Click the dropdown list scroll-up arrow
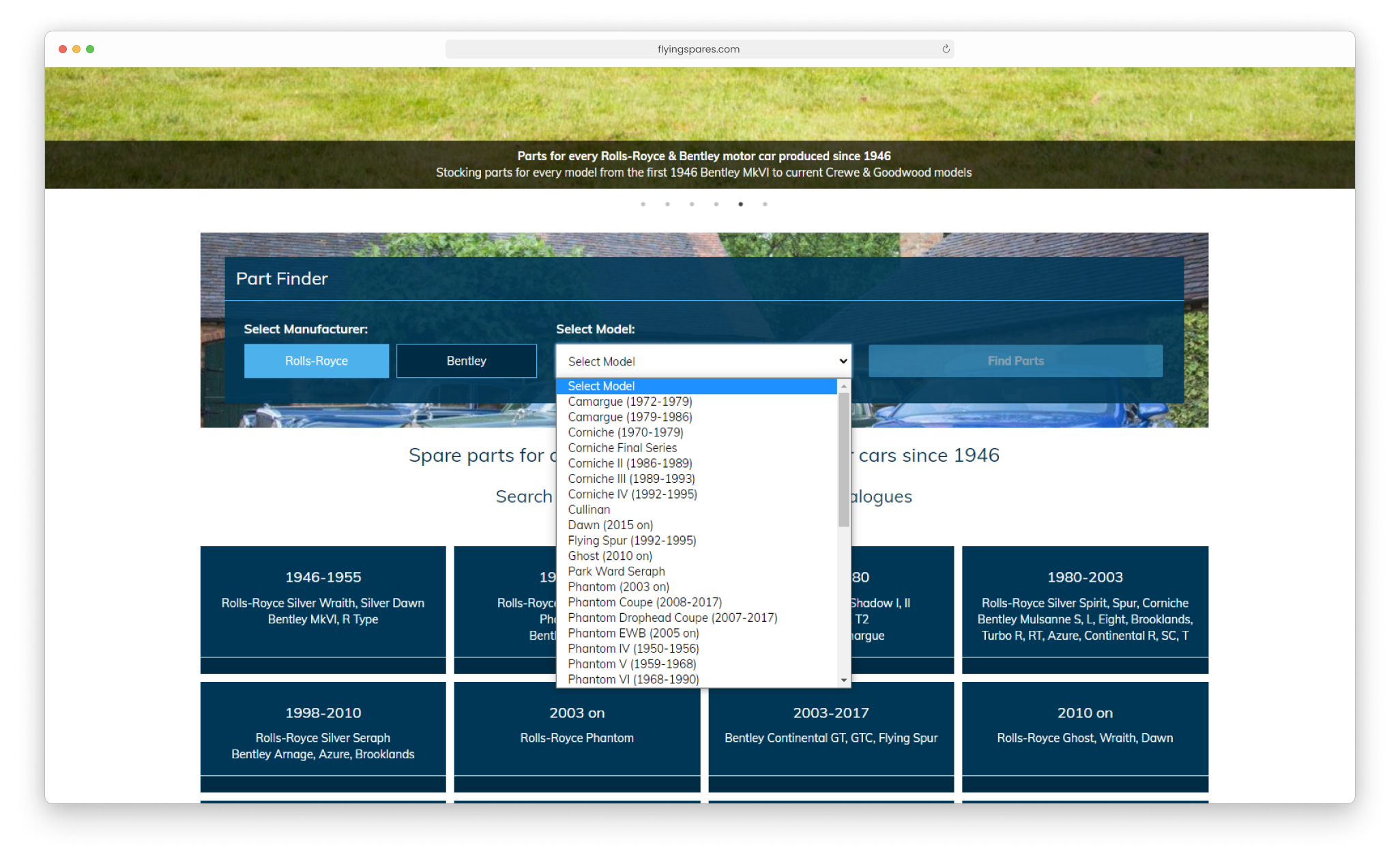The height and width of the screenshot is (862, 1400). 844,386
